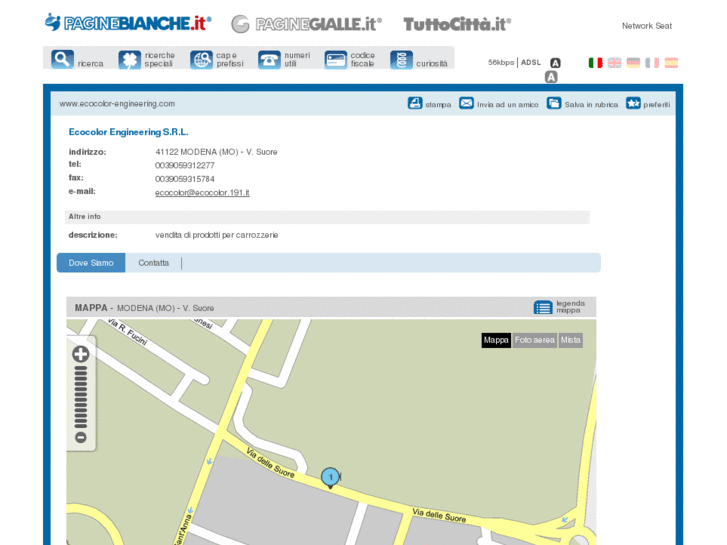Zoom out the map with minus button
Viewport: 727px width, 545px height.
click(81, 437)
